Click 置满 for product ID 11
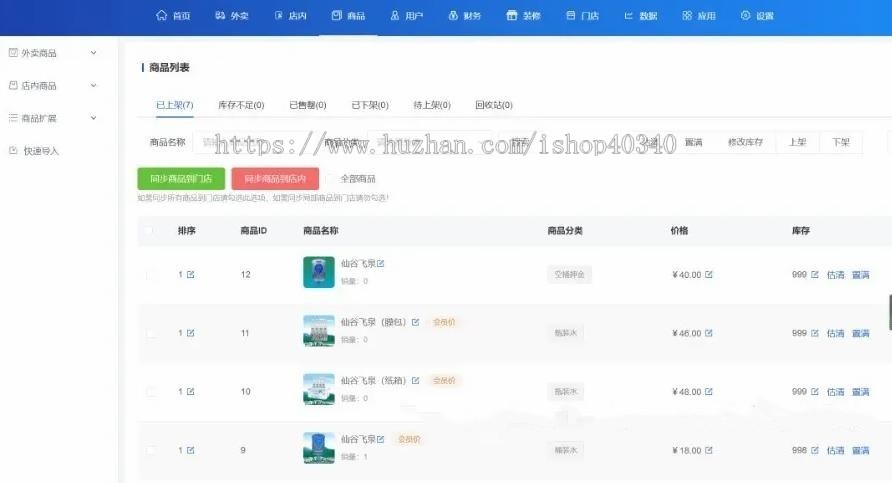The width and height of the screenshot is (892, 483). pos(861,333)
